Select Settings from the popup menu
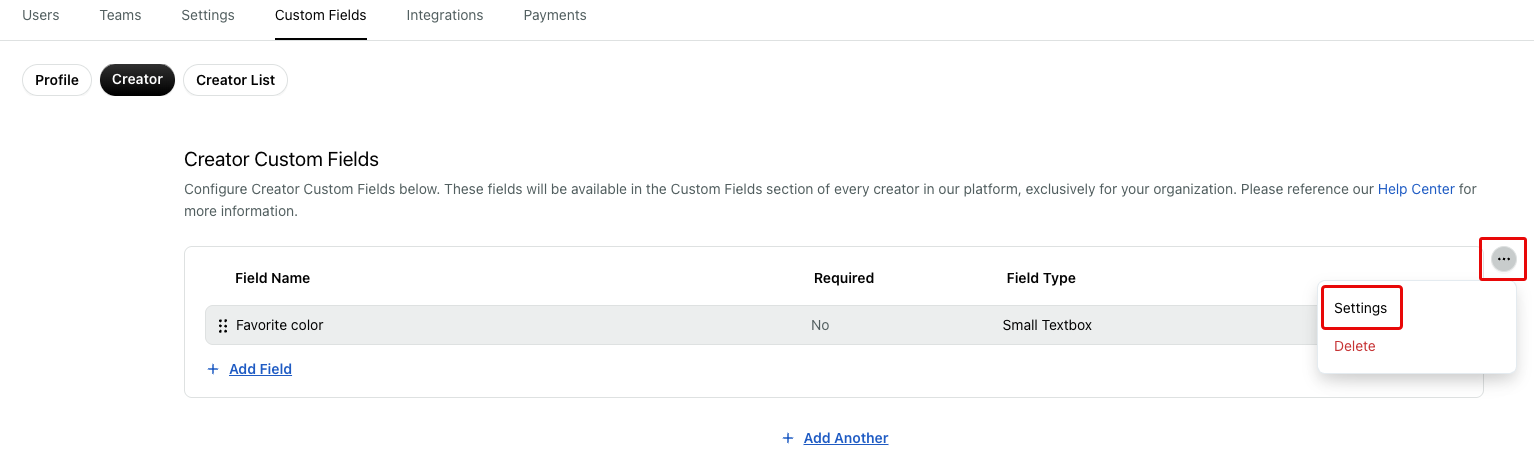This screenshot has height=463, width=1534. pos(1360,308)
